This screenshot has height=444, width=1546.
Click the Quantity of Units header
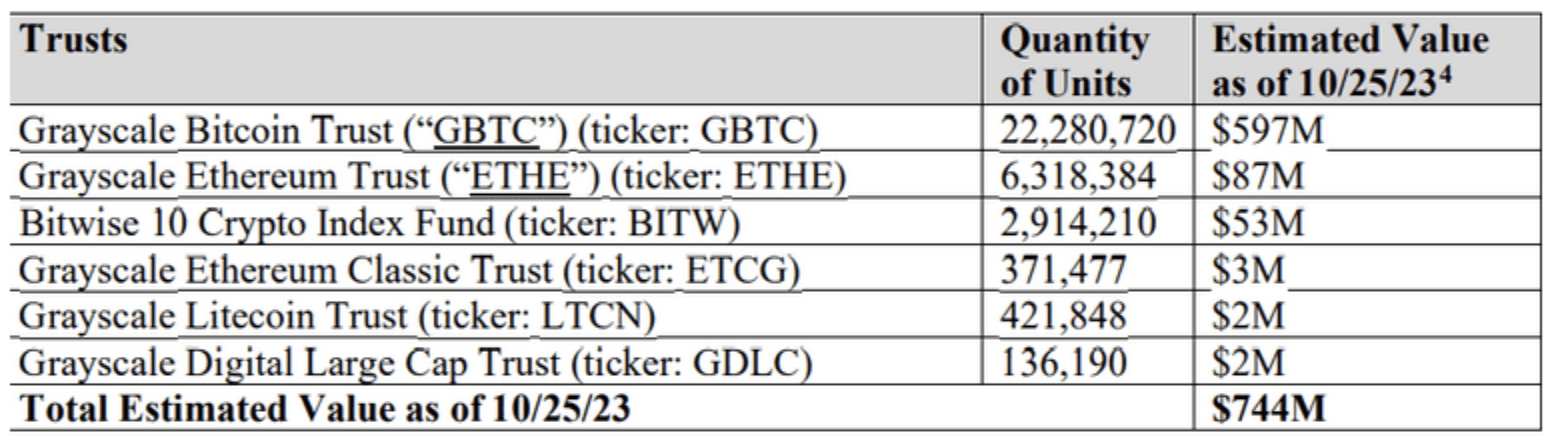pyautogui.click(x=1075, y=61)
